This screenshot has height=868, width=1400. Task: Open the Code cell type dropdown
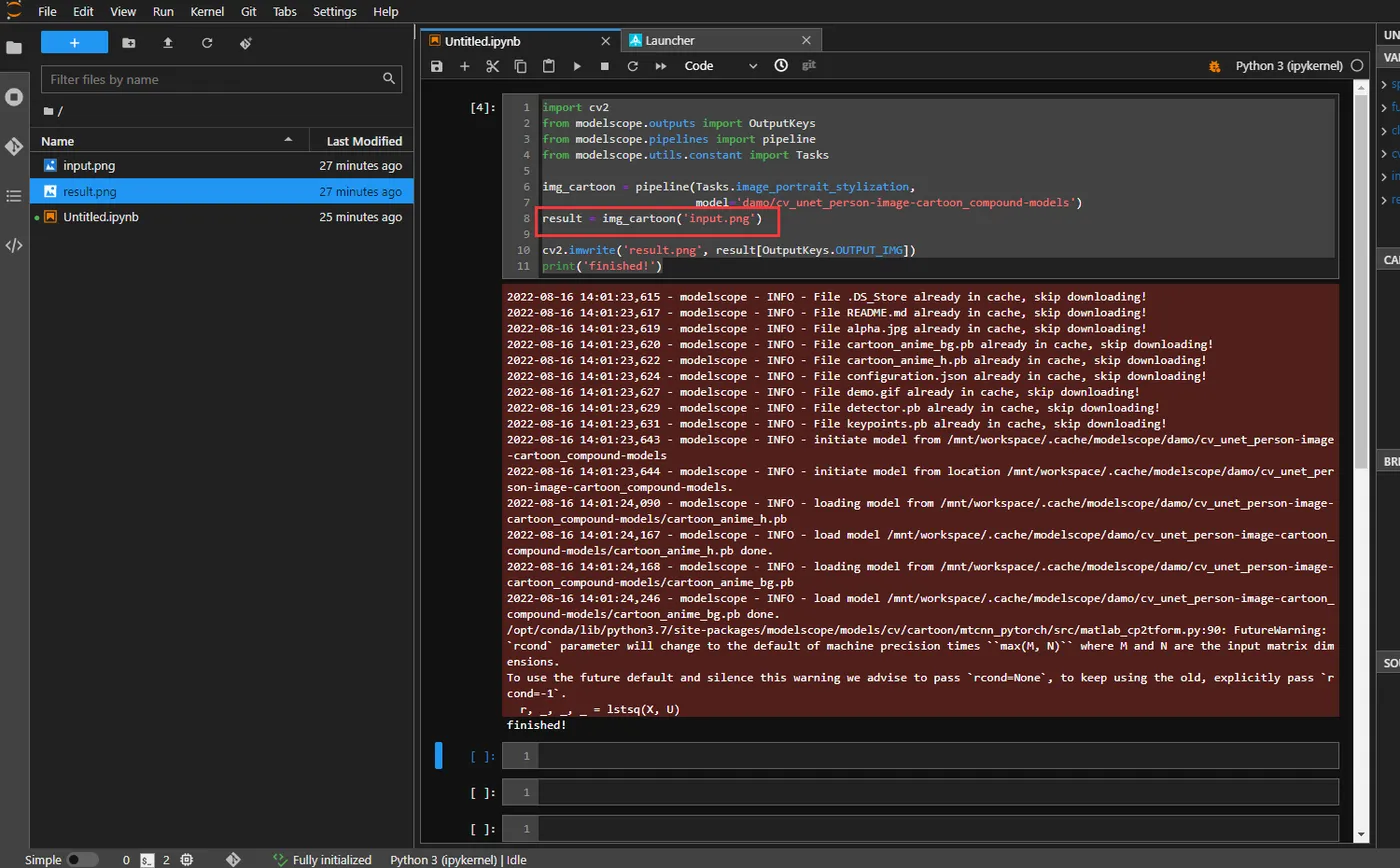click(x=721, y=66)
